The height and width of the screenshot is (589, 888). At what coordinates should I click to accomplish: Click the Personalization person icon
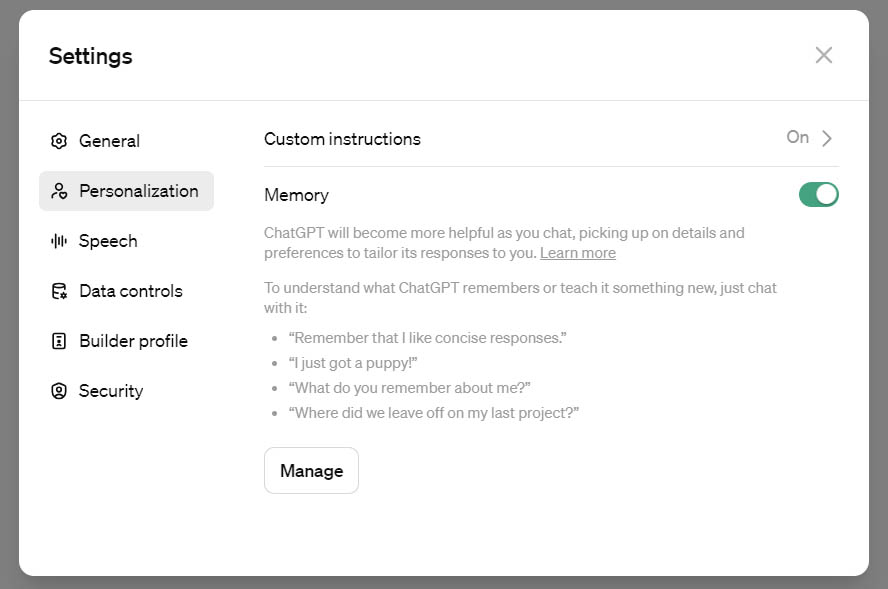pyautogui.click(x=59, y=191)
